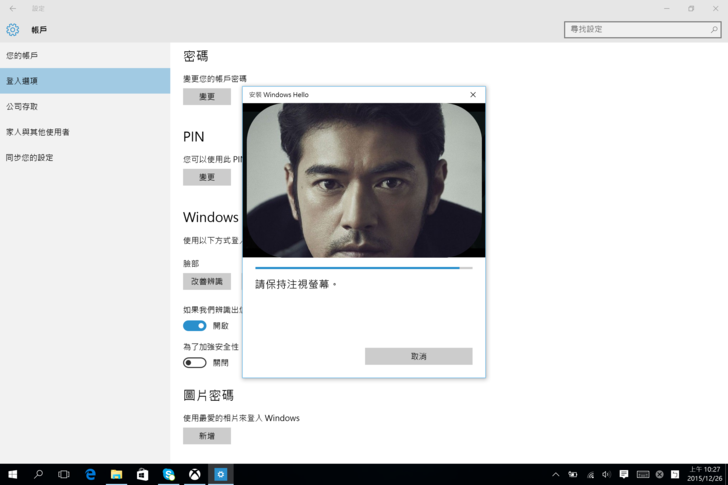Click the 圖片密碼 heading
The height and width of the screenshot is (485, 728).
point(208,395)
